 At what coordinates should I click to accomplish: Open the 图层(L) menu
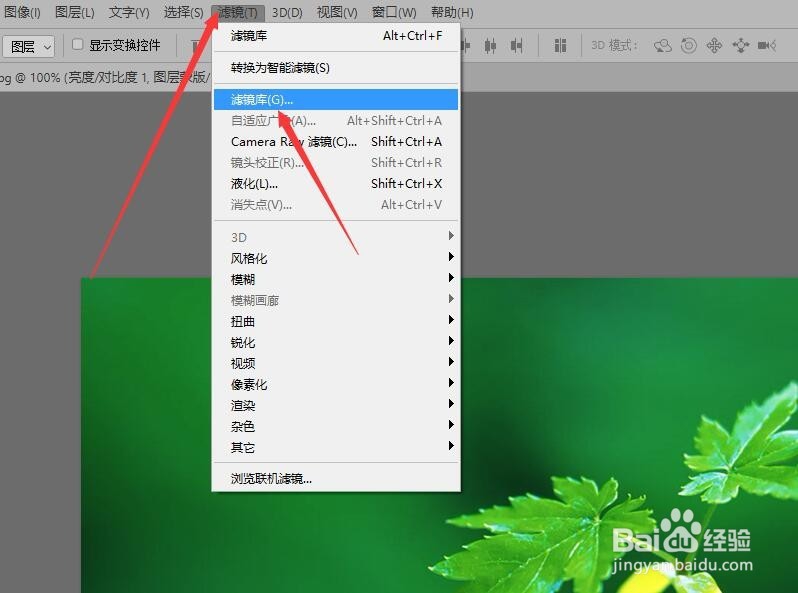click(75, 12)
